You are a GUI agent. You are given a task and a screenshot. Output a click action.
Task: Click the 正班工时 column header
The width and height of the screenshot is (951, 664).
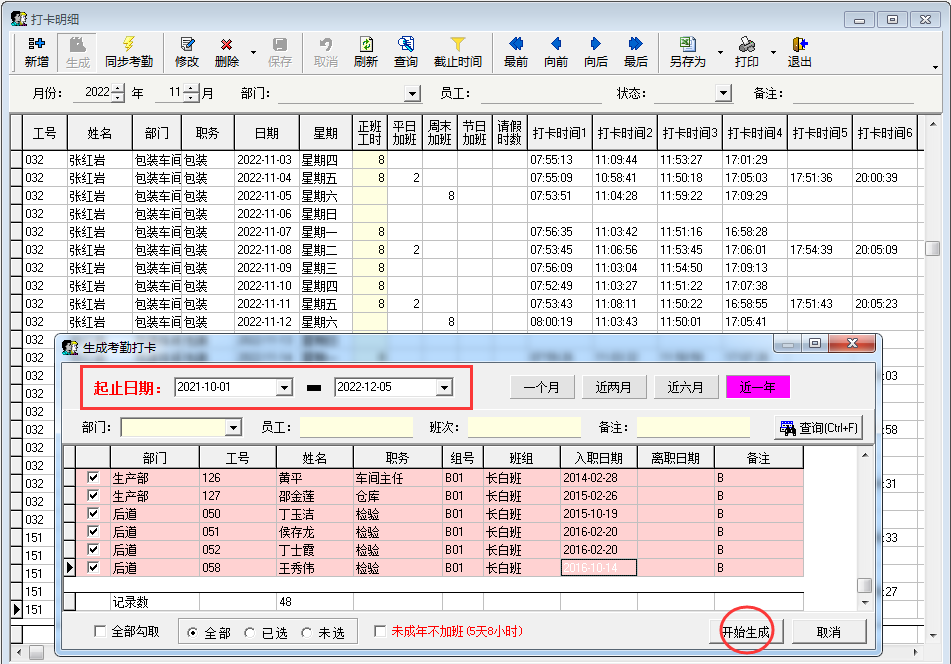(x=370, y=133)
